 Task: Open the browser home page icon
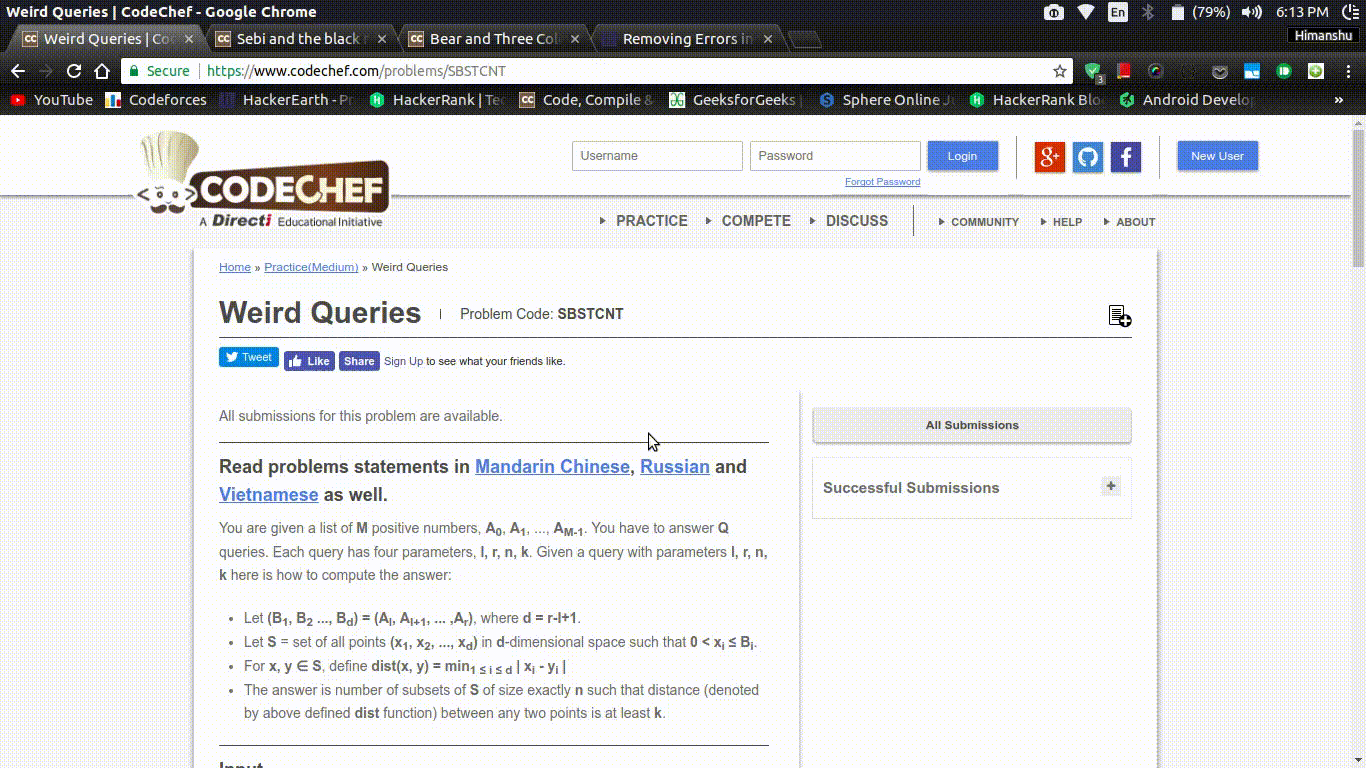pyautogui.click(x=102, y=71)
